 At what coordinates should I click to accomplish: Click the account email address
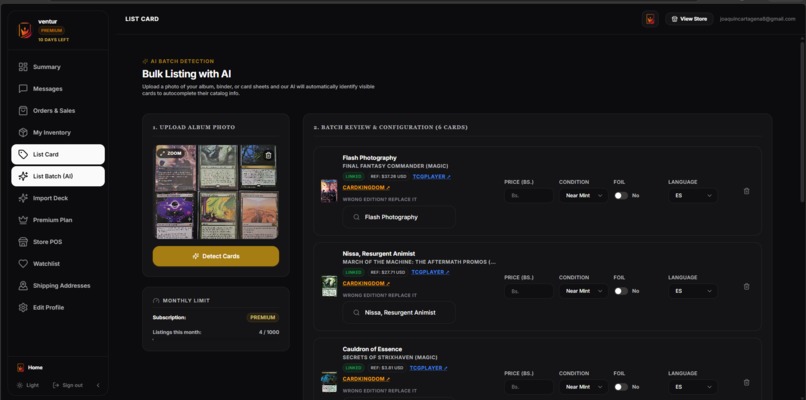pyautogui.click(x=758, y=19)
